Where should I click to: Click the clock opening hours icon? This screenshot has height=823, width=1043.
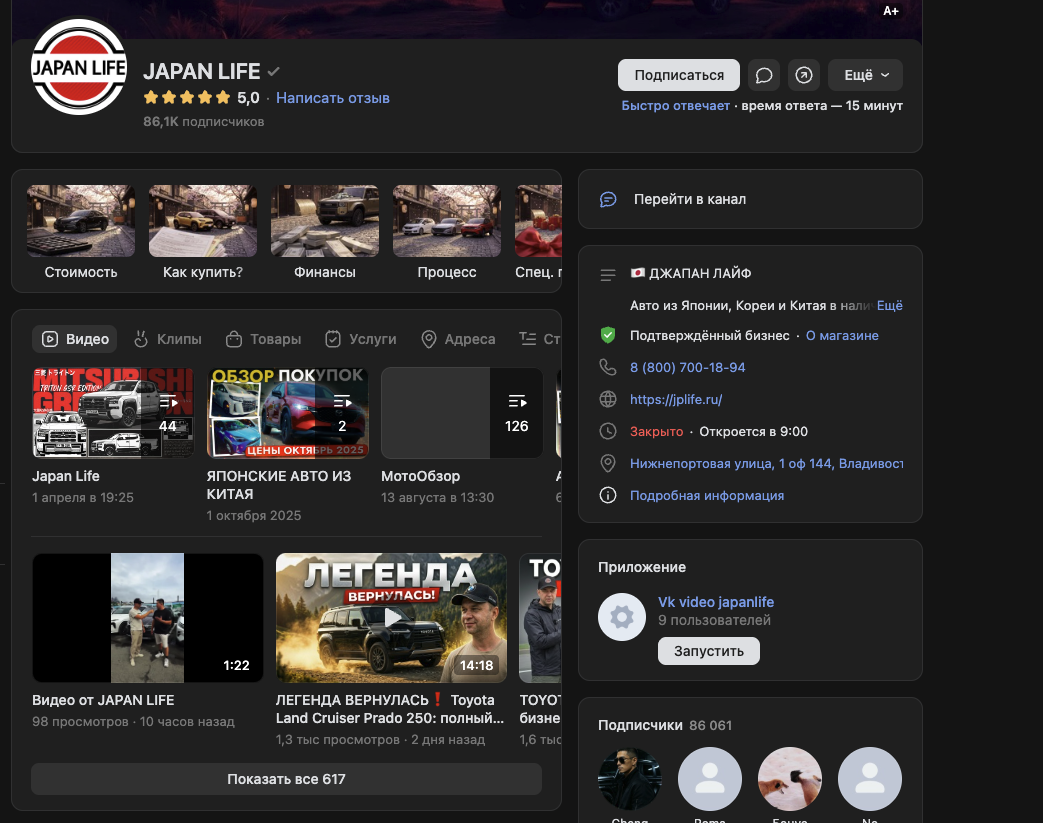click(608, 431)
